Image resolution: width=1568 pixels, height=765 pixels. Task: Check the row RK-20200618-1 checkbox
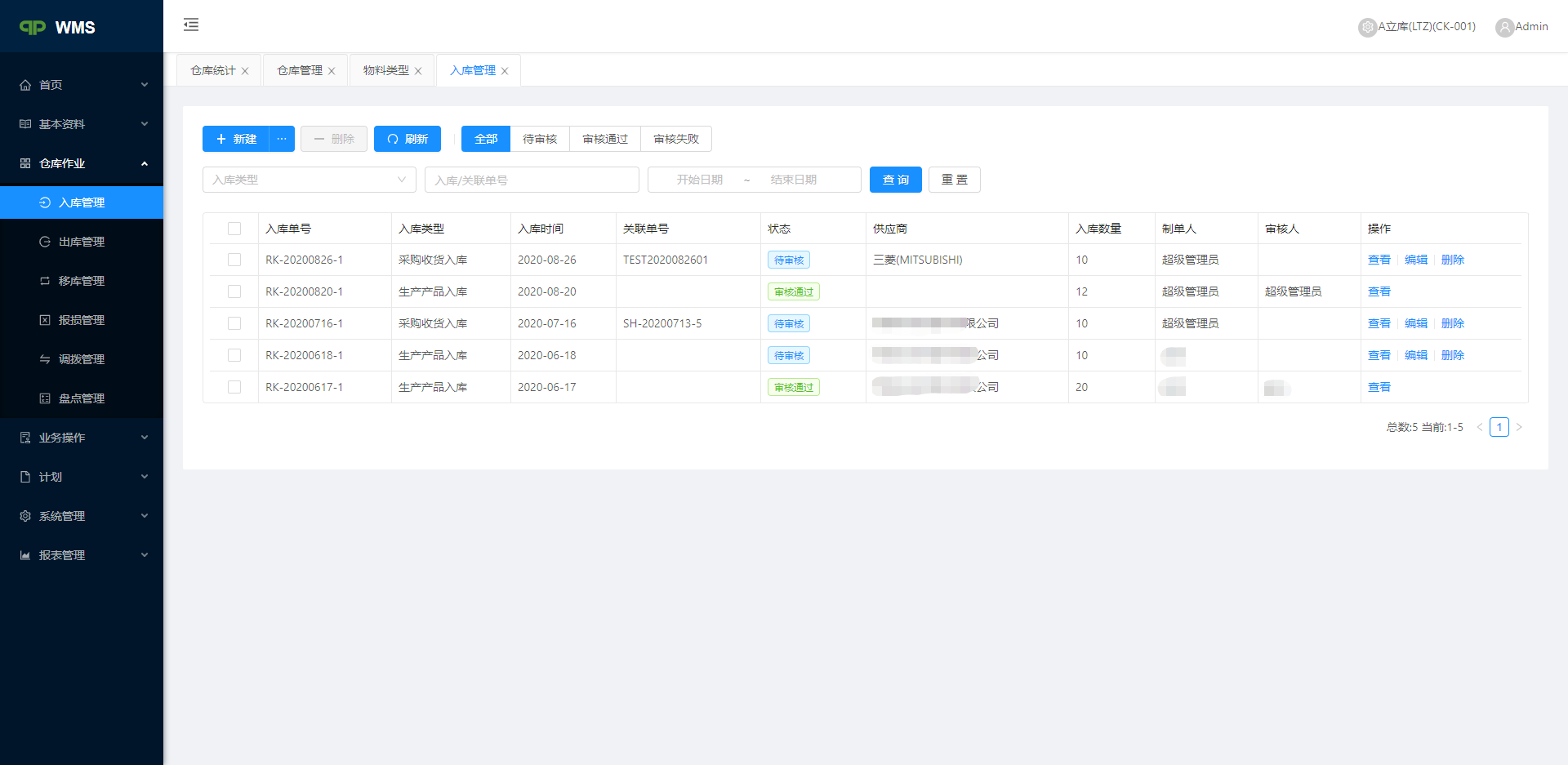coord(234,355)
